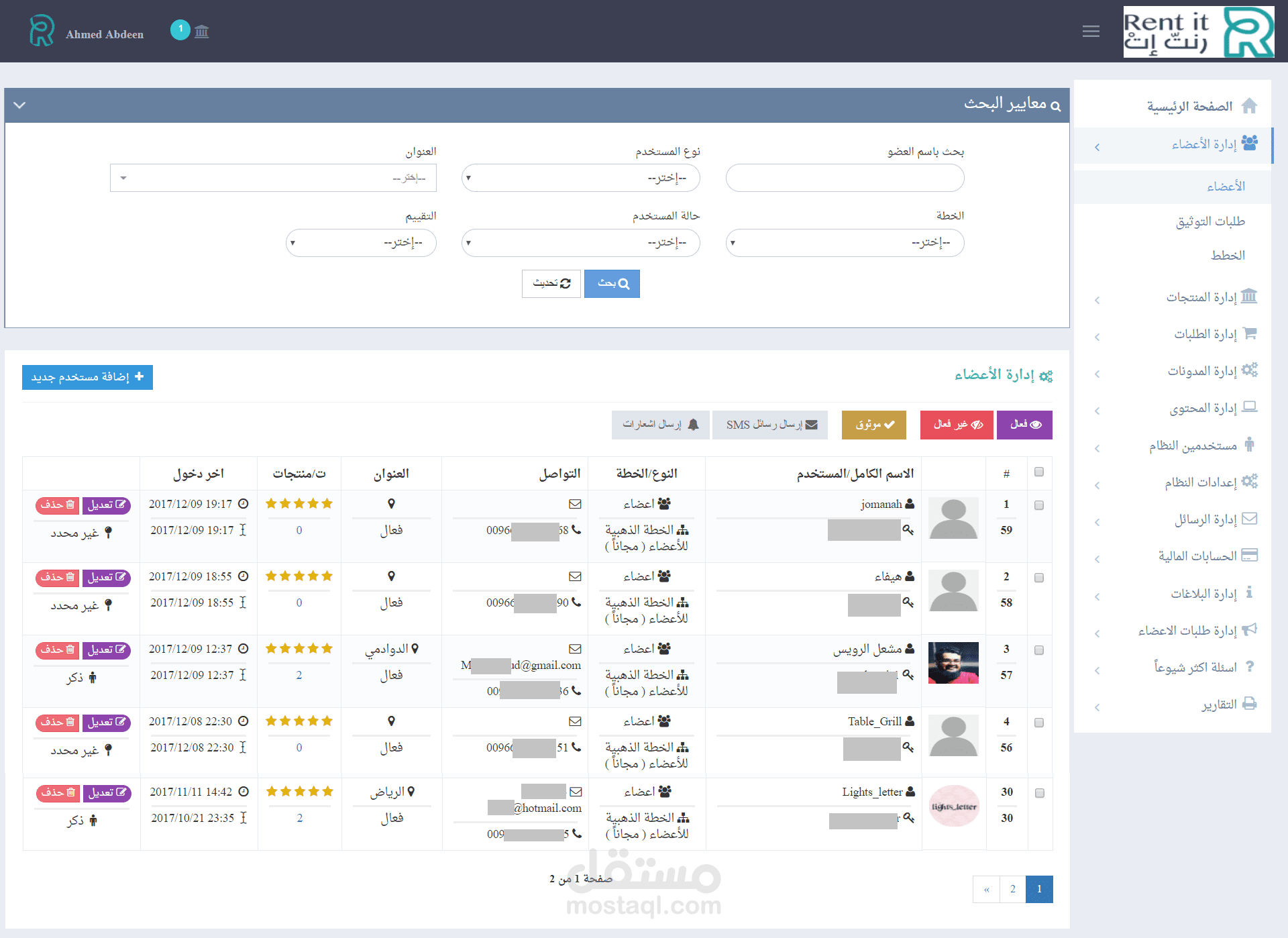Click the key icon under jomanah

click(x=908, y=530)
